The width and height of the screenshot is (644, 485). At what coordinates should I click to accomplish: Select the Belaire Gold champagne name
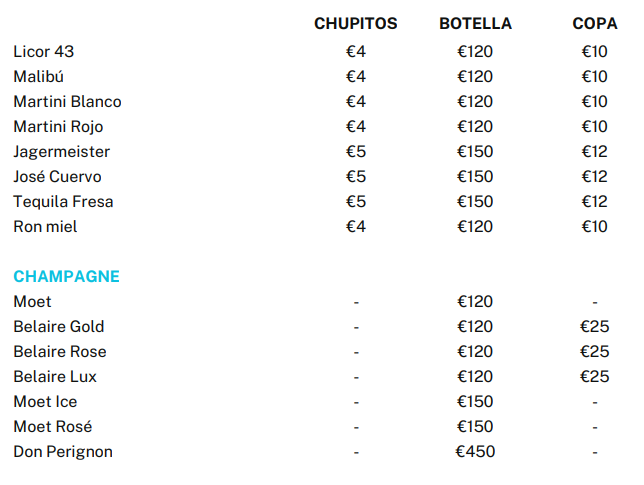coord(59,327)
